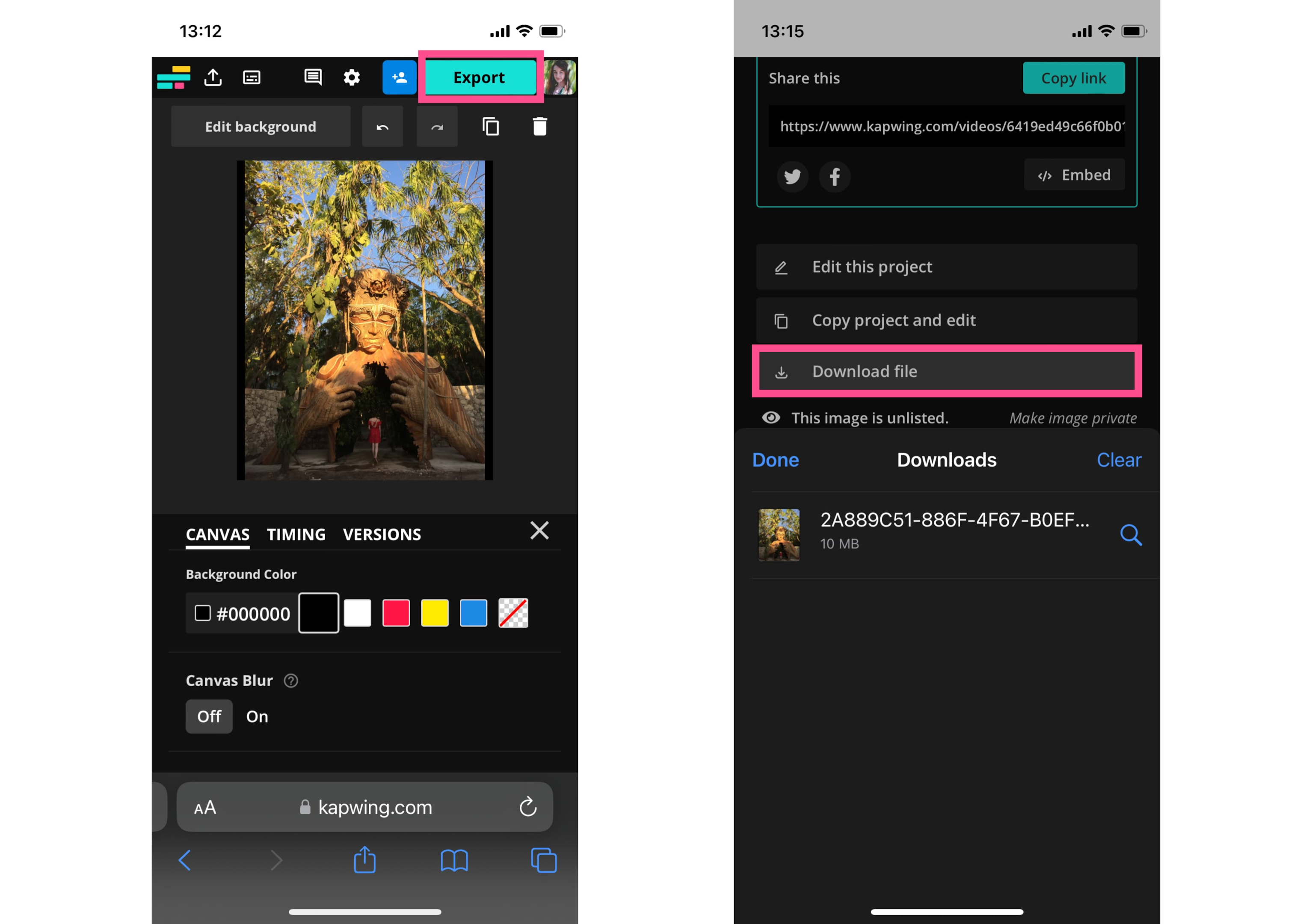This screenshot has width=1312, height=924.
Task: Open Safari bookmarks icon
Action: (x=454, y=861)
